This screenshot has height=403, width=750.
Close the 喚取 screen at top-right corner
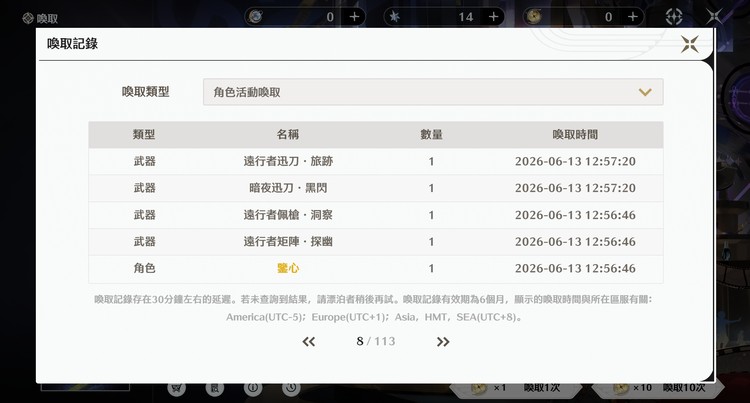coord(714,16)
